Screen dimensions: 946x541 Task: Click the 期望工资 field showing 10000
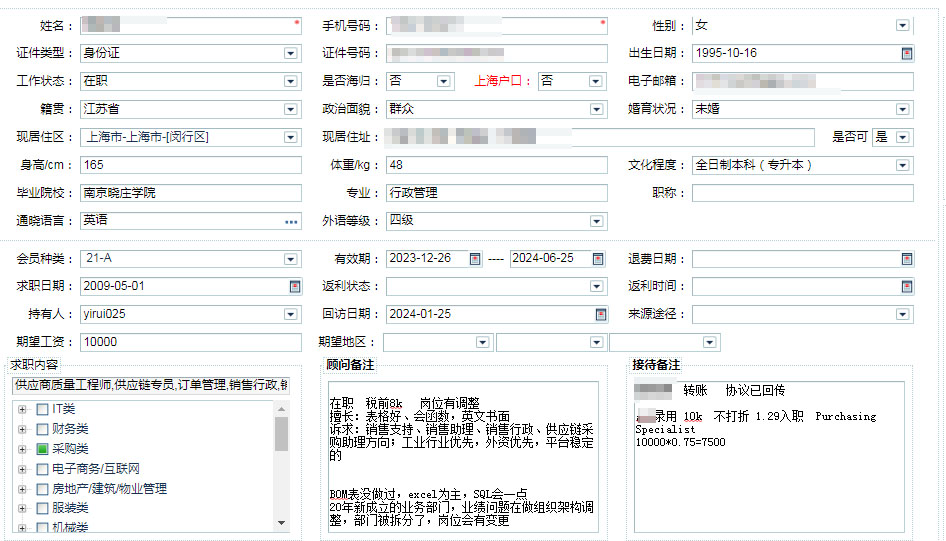[x=191, y=342]
